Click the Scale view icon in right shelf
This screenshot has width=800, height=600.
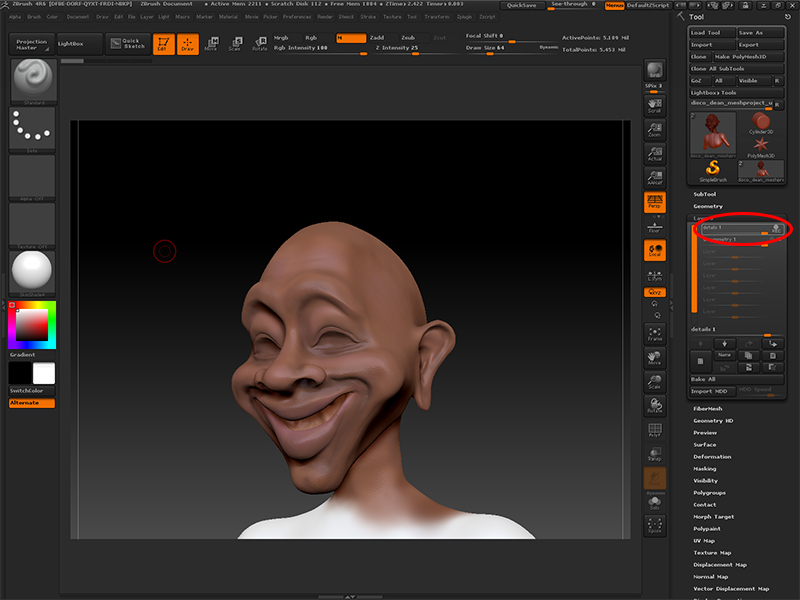[x=655, y=382]
